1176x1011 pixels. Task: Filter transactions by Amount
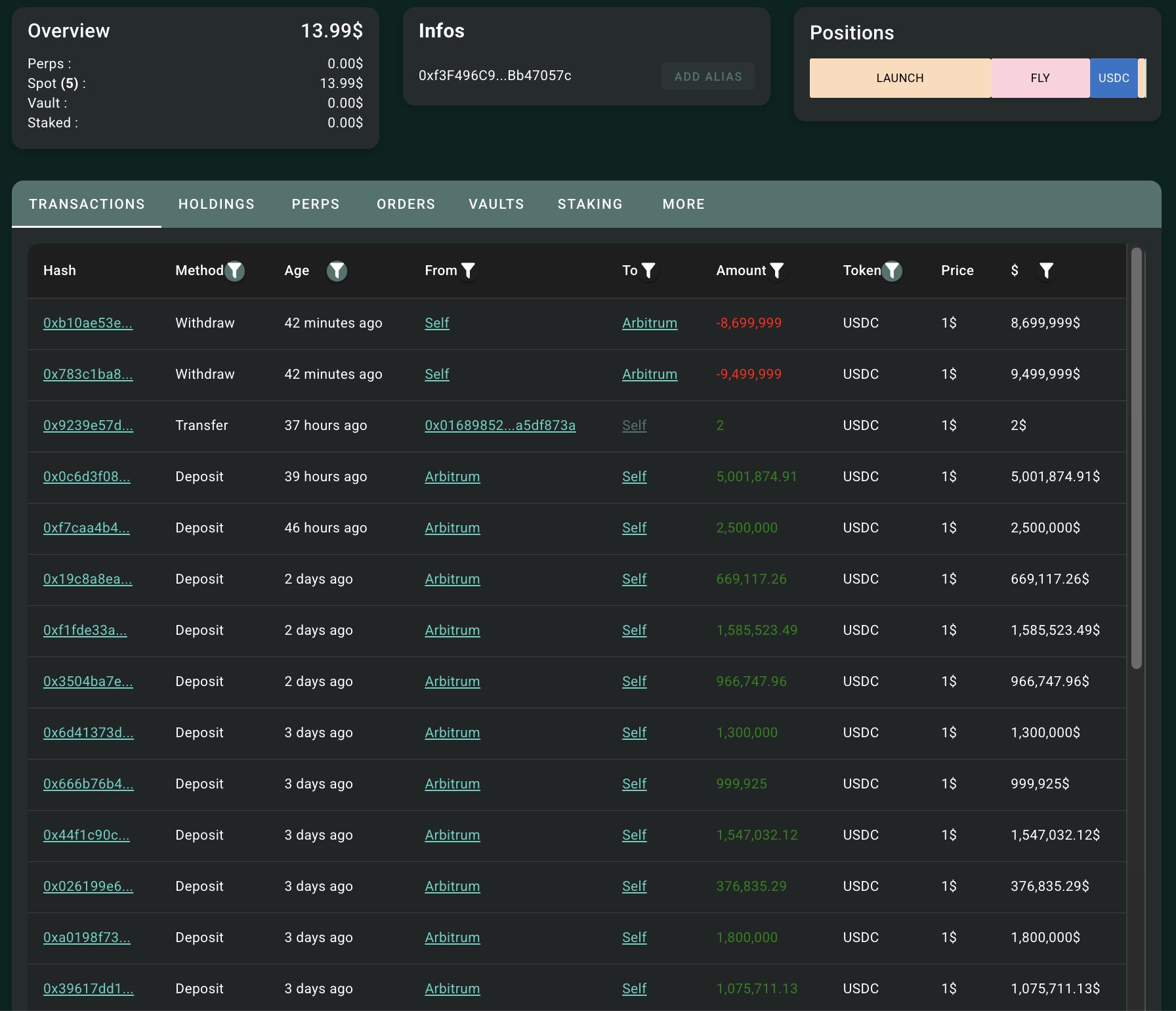pos(776,270)
